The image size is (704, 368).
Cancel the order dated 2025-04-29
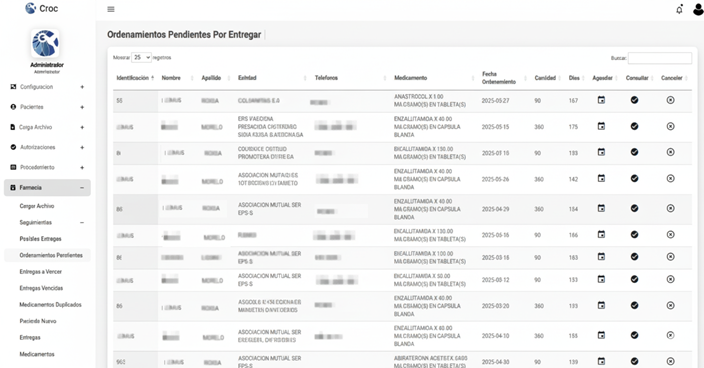pyautogui.click(x=670, y=208)
